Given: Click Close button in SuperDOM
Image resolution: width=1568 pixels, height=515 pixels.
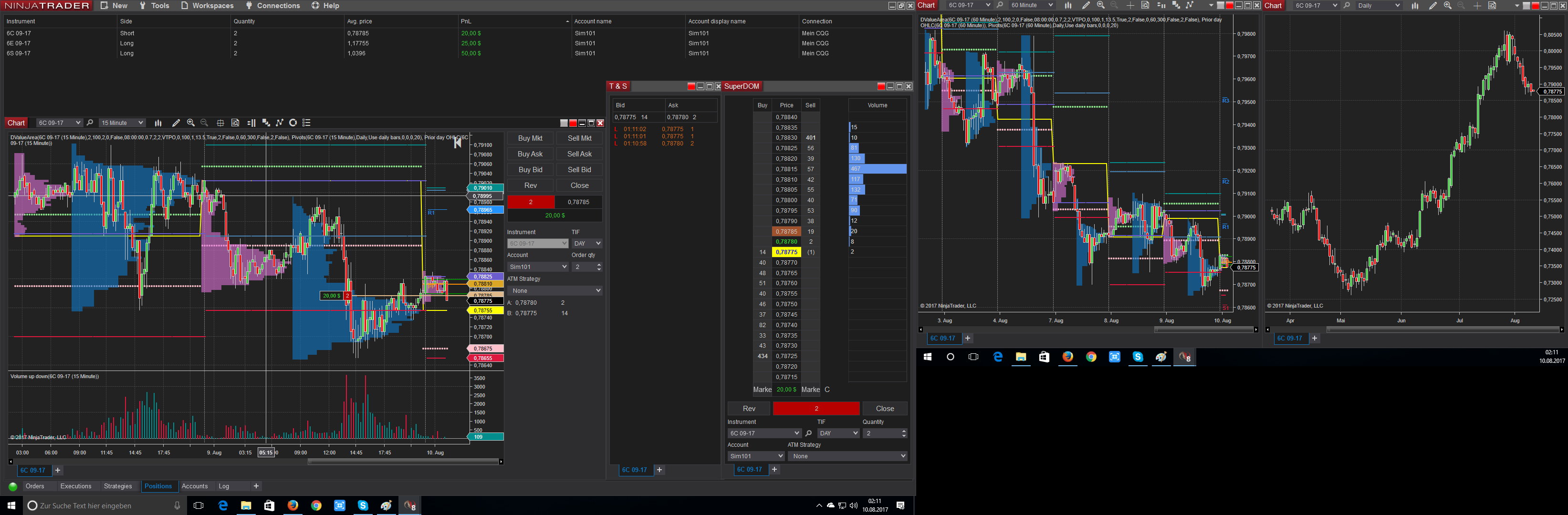Looking at the screenshot, I should click(885, 409).
